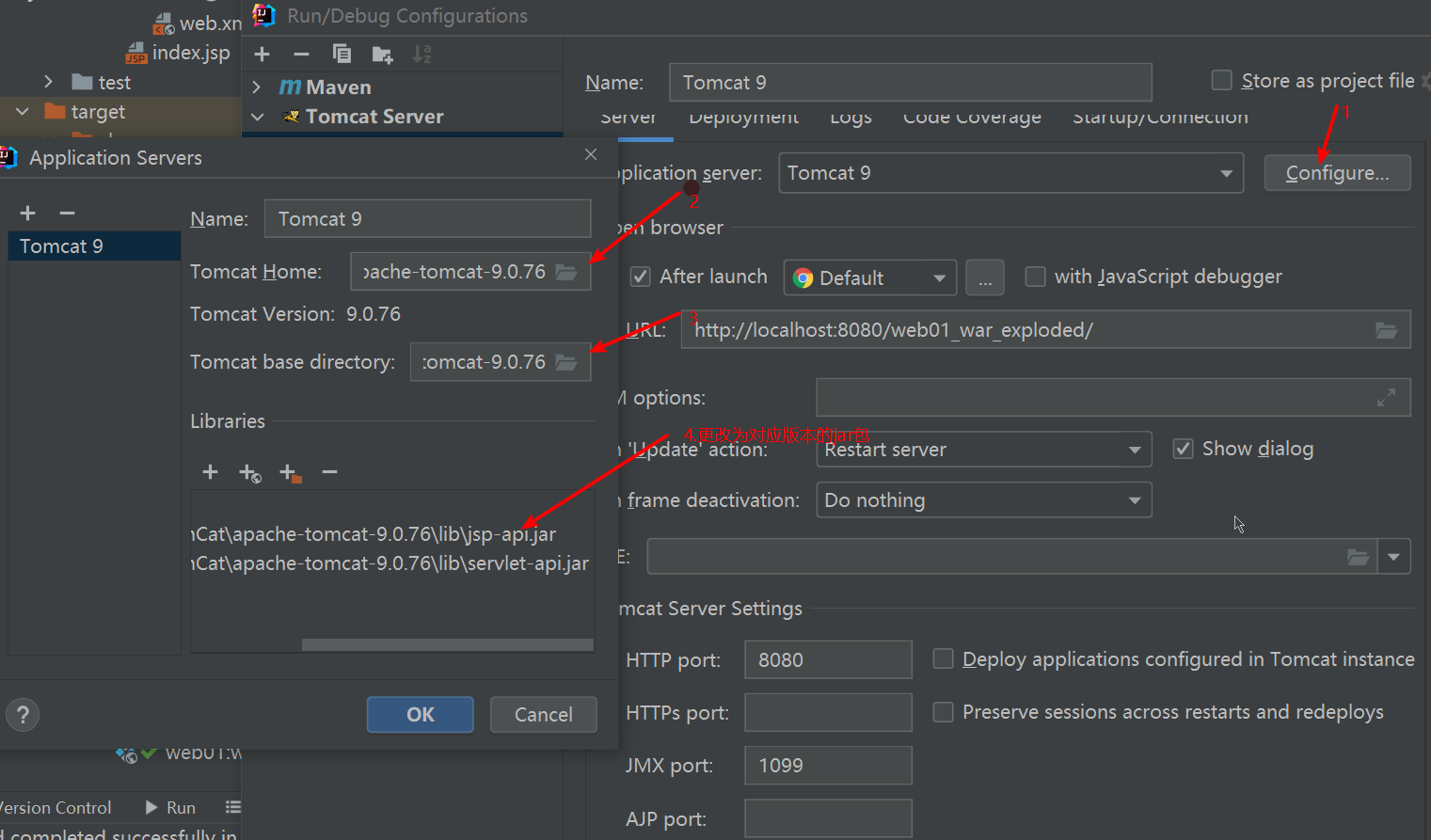Click HTTP port field 8080
1431x840 pixels.
(x=828, y=660)
